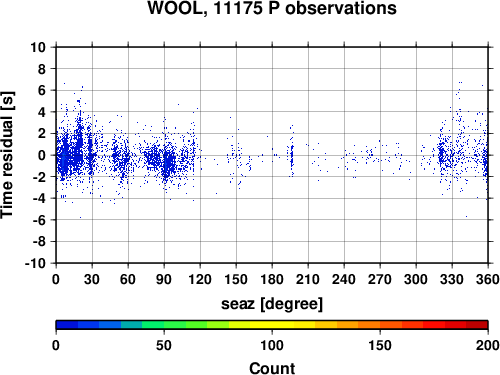Click the y-axis tick label -10

click(x=36, y=263)
